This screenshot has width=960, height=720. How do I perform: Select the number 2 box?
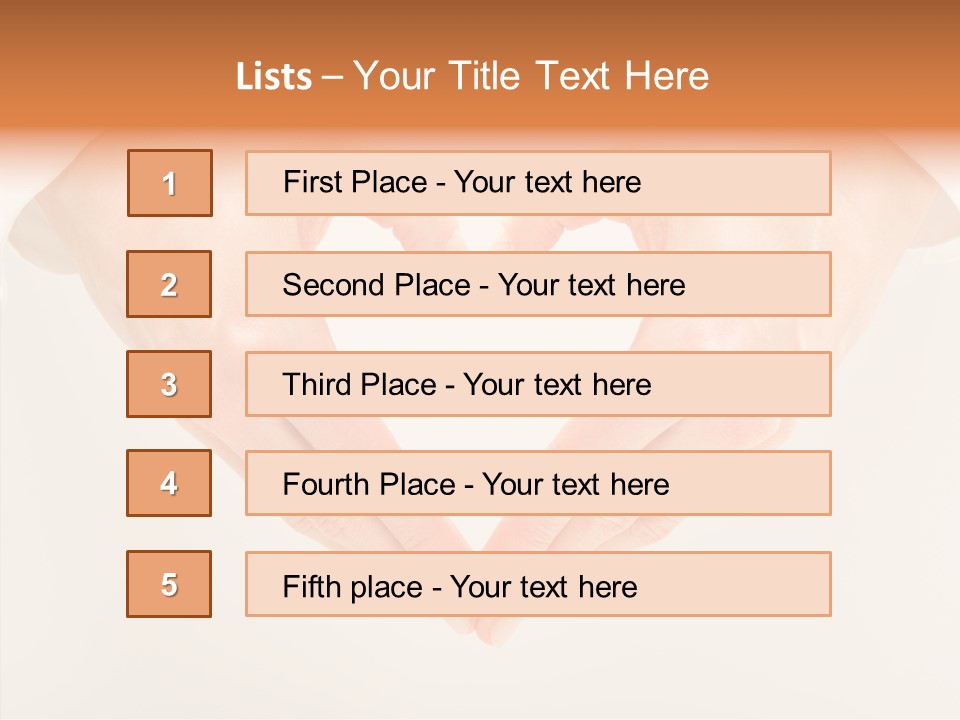pos(169,284)
